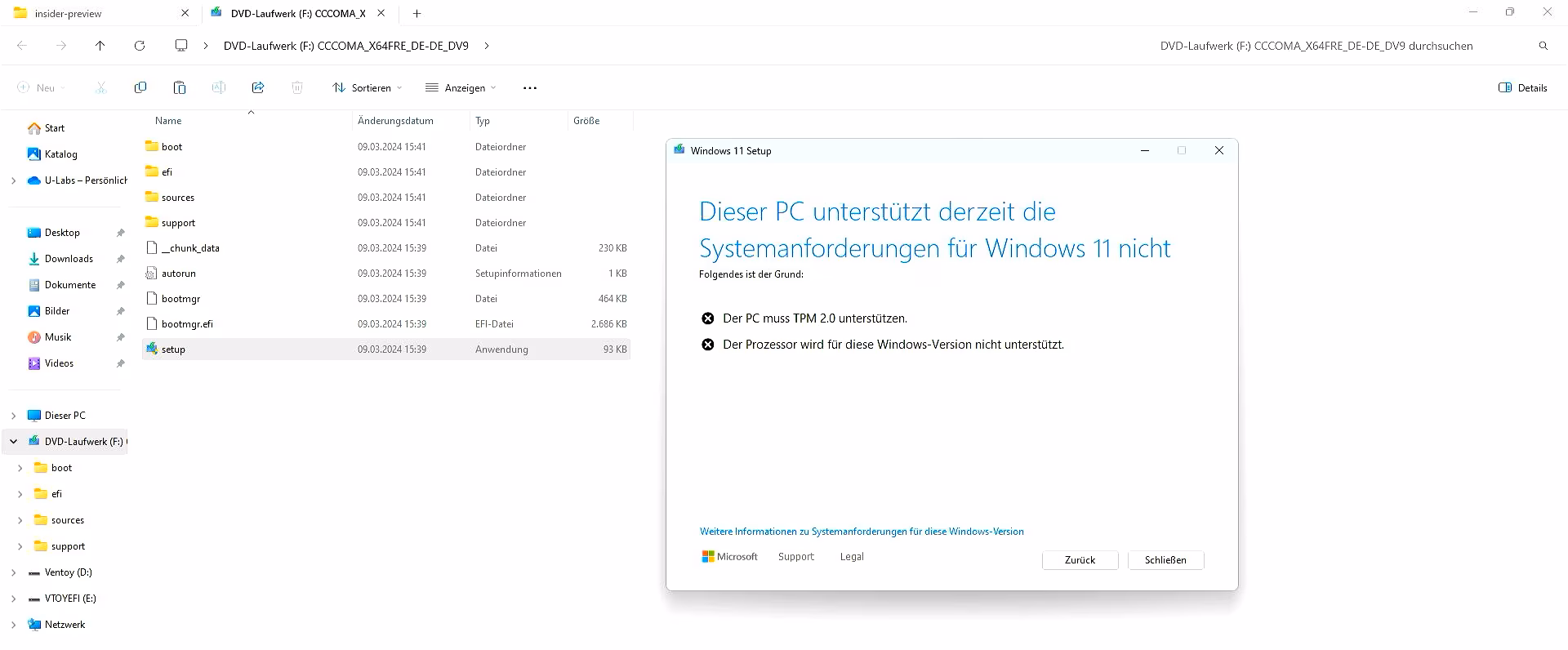Expand Dieser PC tree node

click(13, 416)
